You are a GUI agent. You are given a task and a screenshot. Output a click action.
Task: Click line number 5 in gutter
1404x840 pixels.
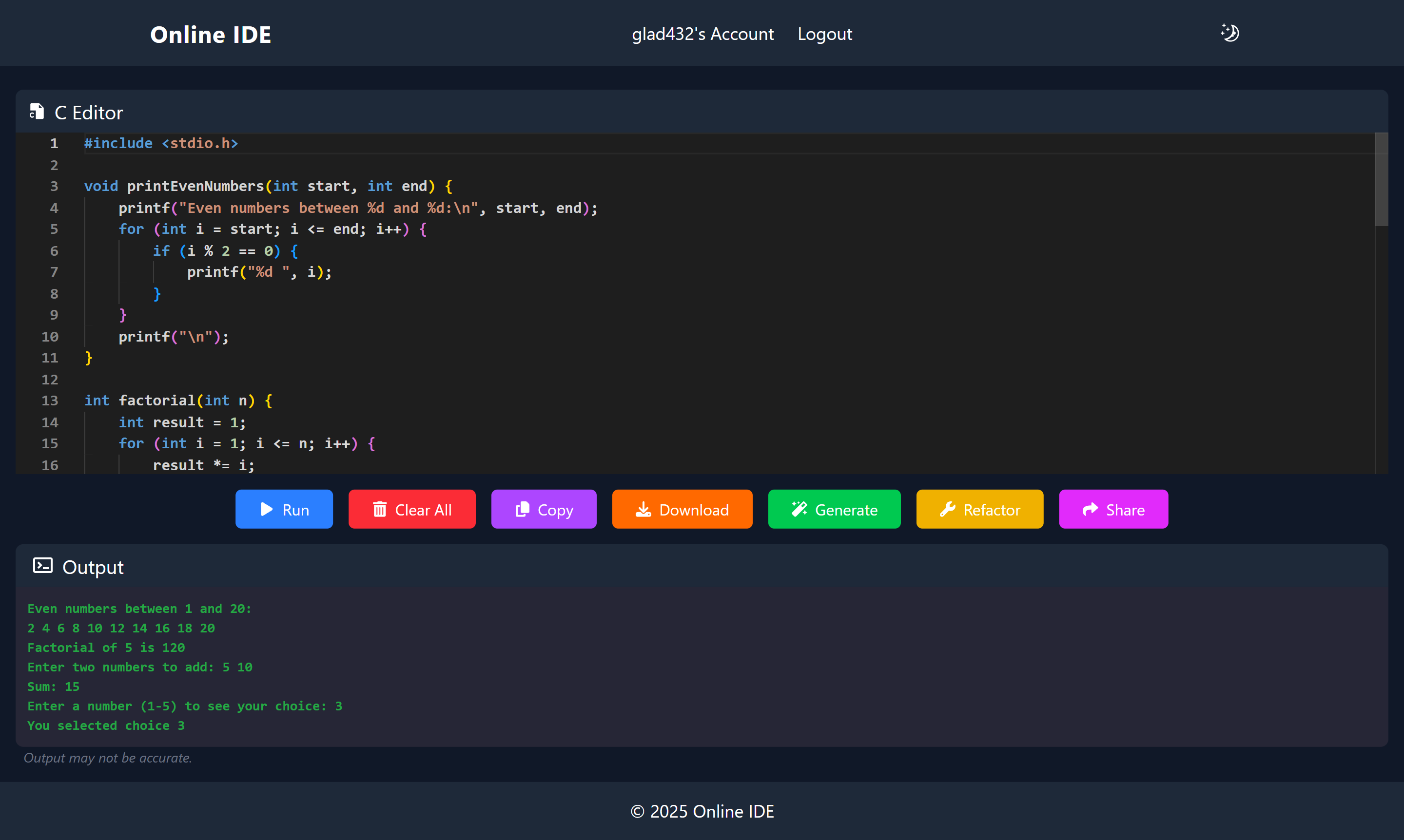coord(54,229)
